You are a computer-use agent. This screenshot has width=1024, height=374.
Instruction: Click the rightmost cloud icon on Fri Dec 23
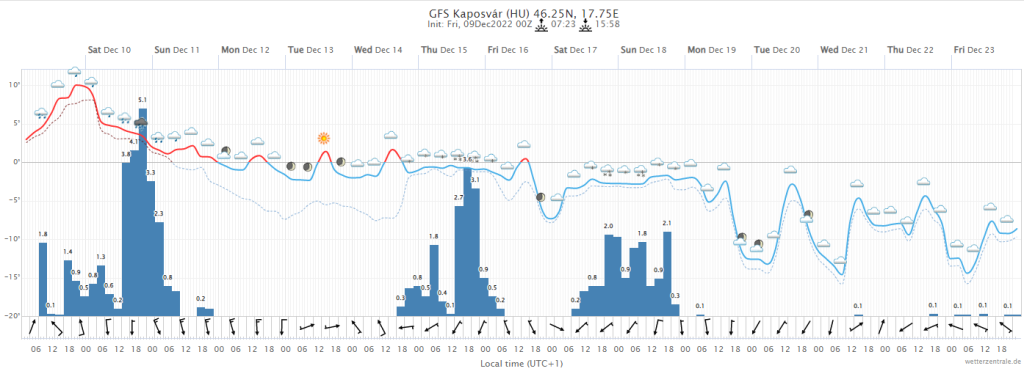pyautogui.click(x=1007, y=219)
